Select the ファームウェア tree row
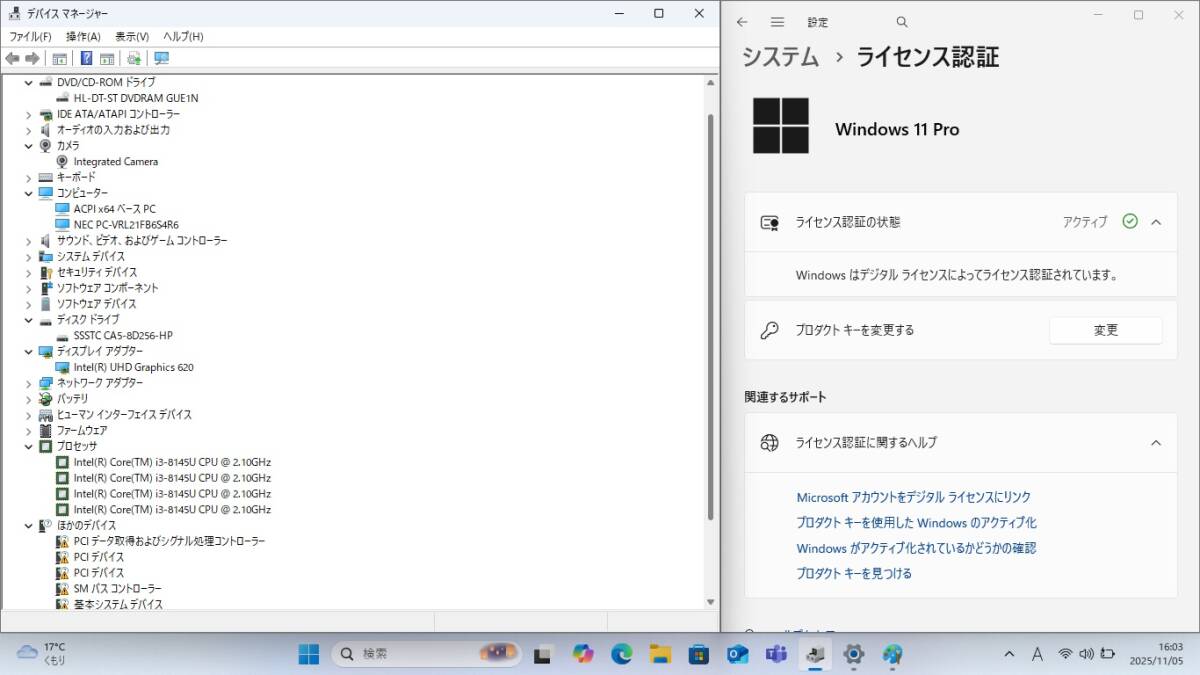The image size is (1200, 675). (x=82, y=430)
